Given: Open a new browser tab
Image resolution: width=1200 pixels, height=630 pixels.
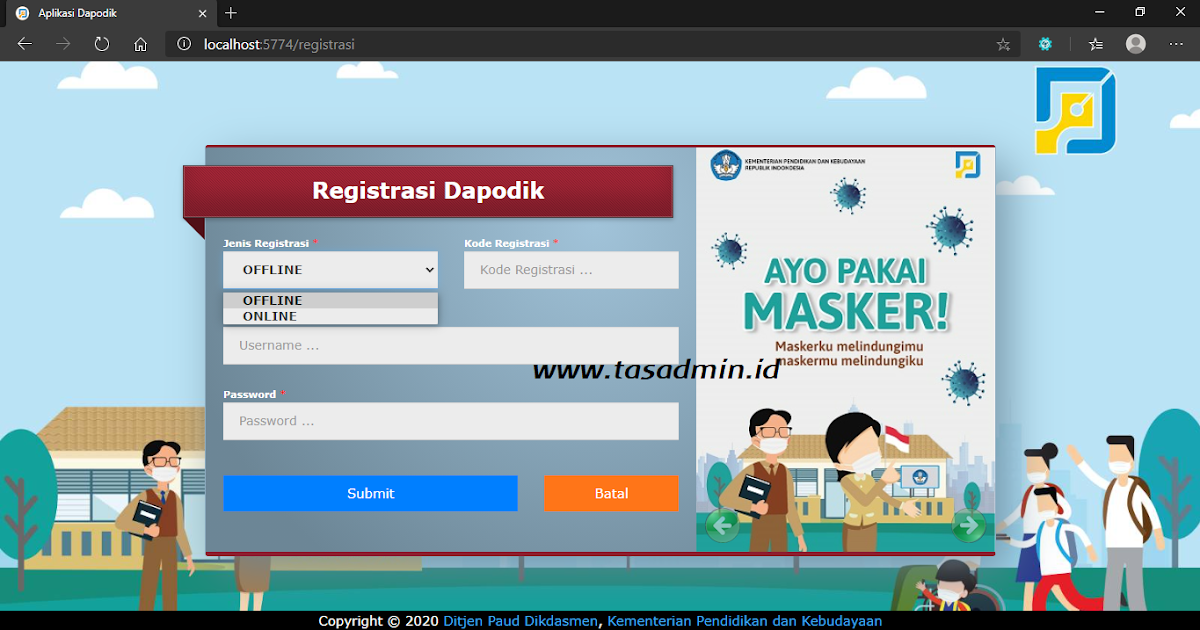Looking at the screenshot, I should pyautogui.click(x=231, y=13).
